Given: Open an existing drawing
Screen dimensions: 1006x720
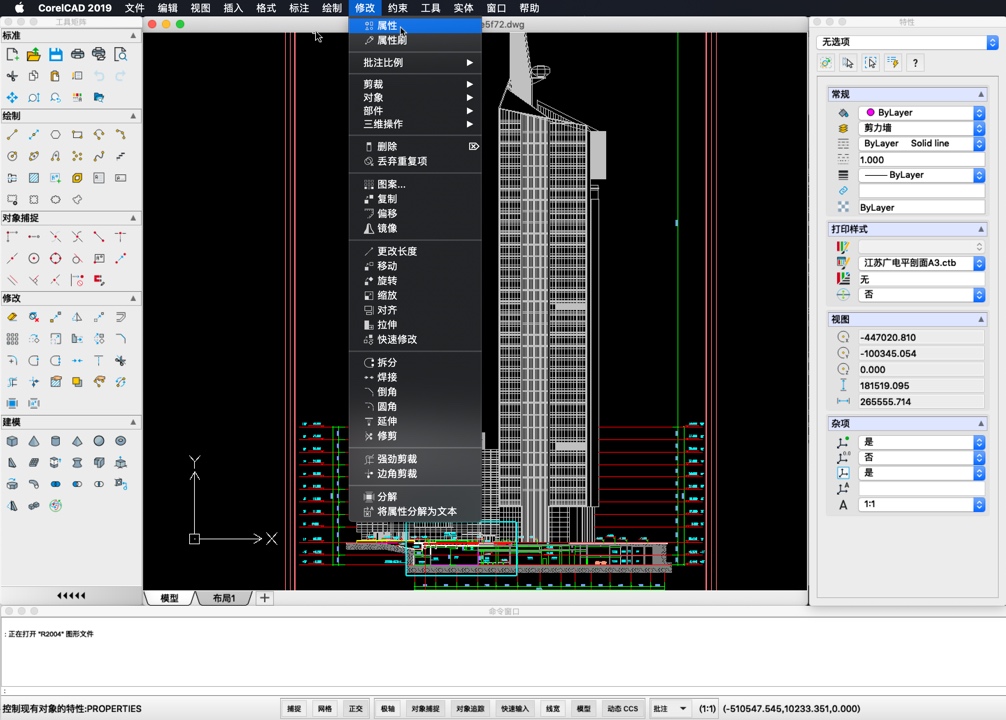Looking at the screenshot, I should point(36,55).
